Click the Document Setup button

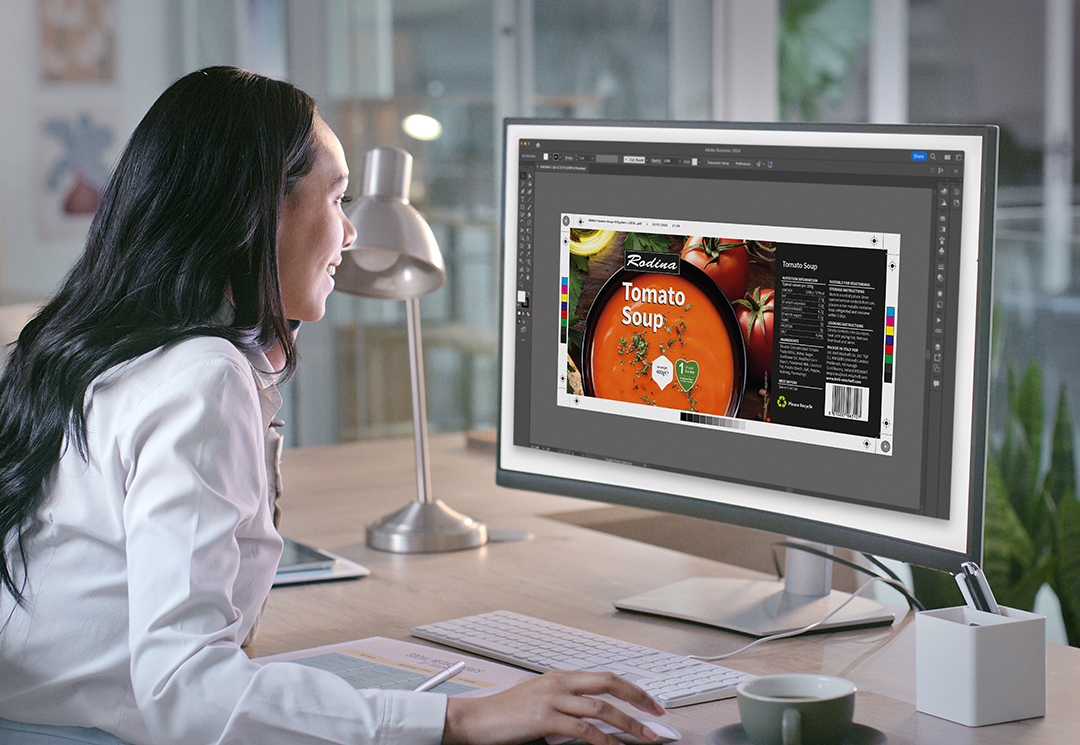coord(718,161)
